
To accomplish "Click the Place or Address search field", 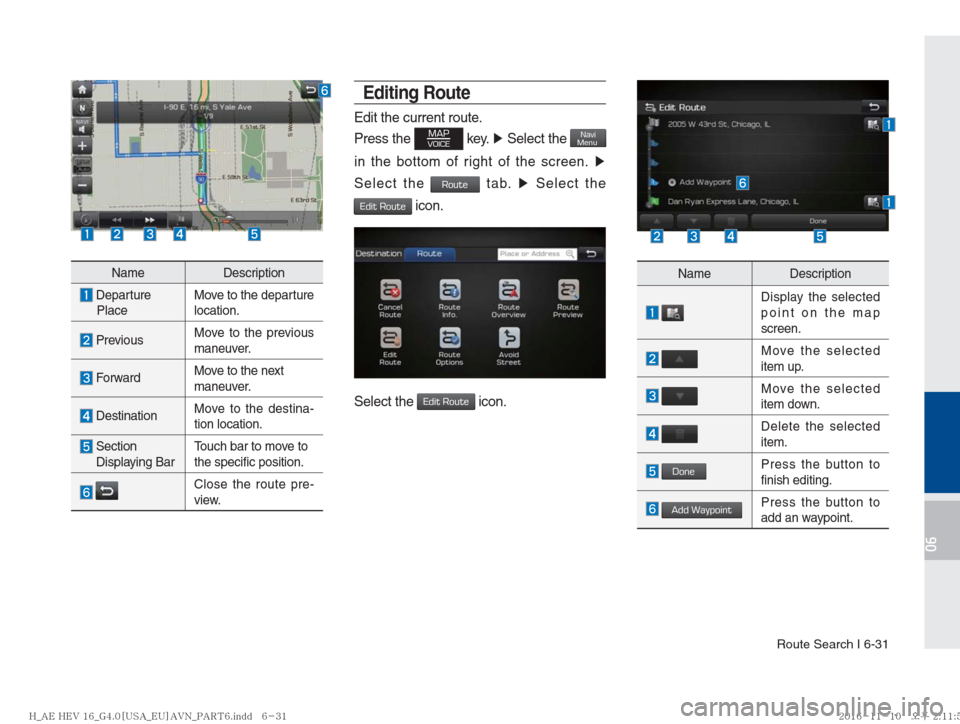I will click(536, 253).
